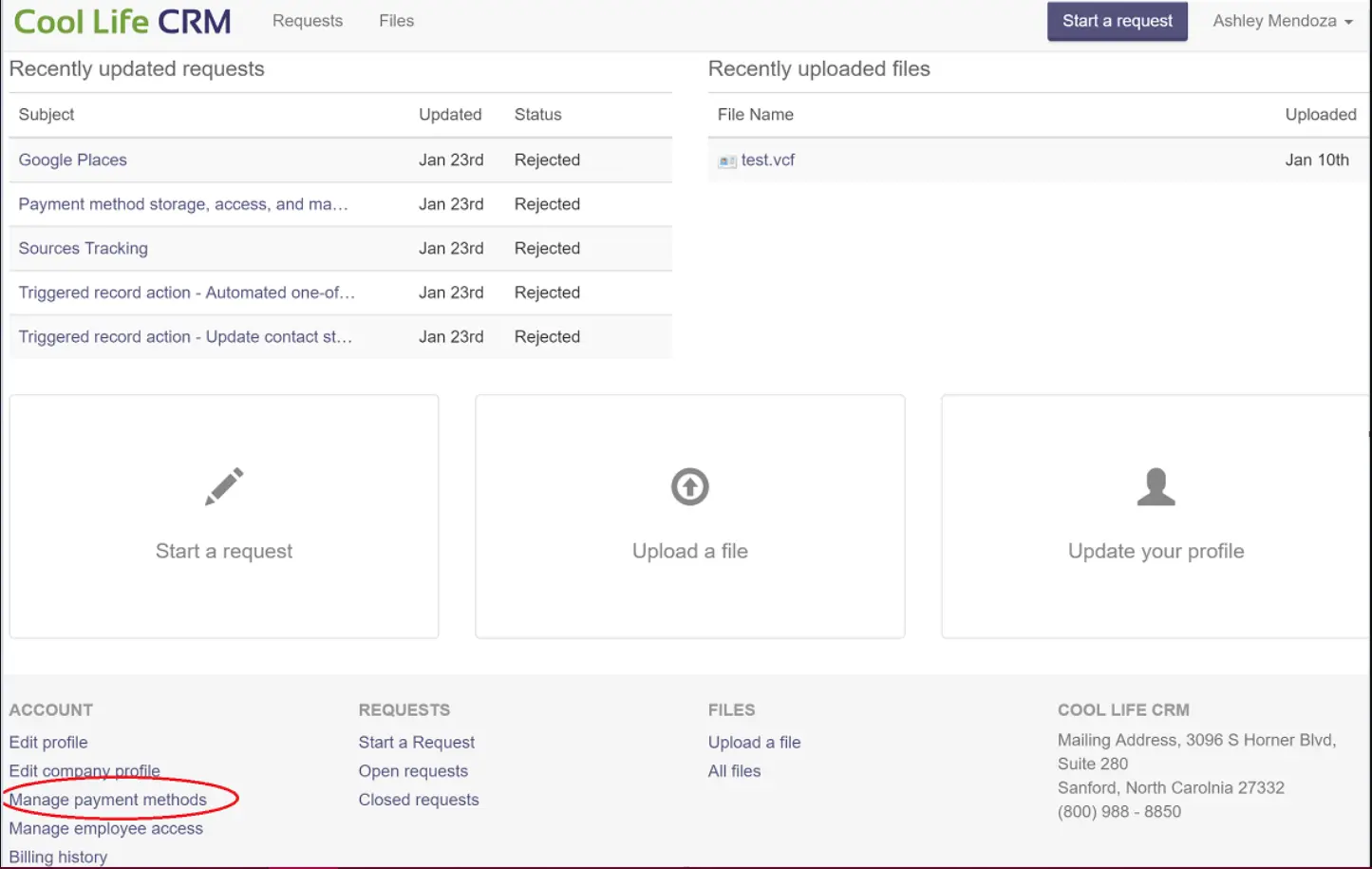This screenshot has height=869, width=1372.
Task: Open the Payment method storage request
Action: pyautogui.click(x=183, y=203)
